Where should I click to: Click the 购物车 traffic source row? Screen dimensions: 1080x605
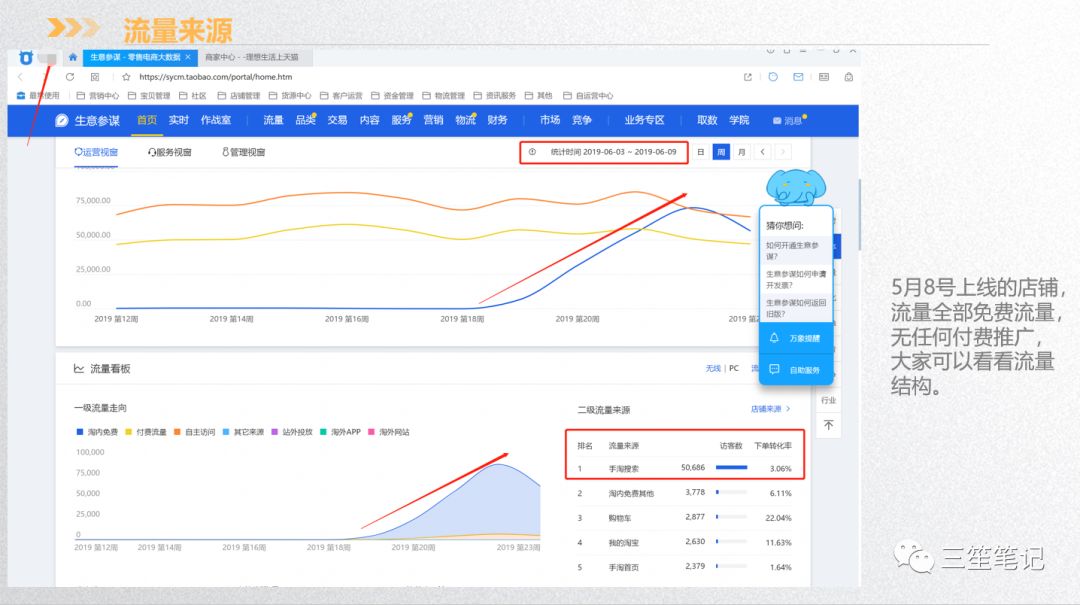point(685,517)
